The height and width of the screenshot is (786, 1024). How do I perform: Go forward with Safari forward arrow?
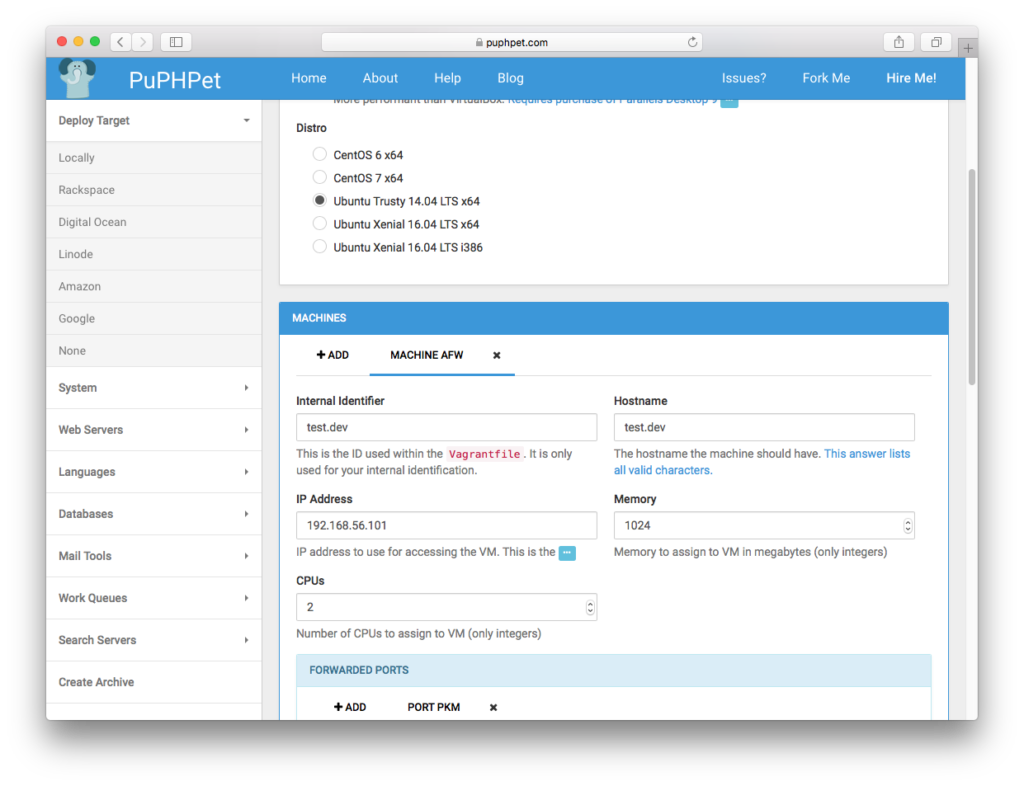(142, 42)
